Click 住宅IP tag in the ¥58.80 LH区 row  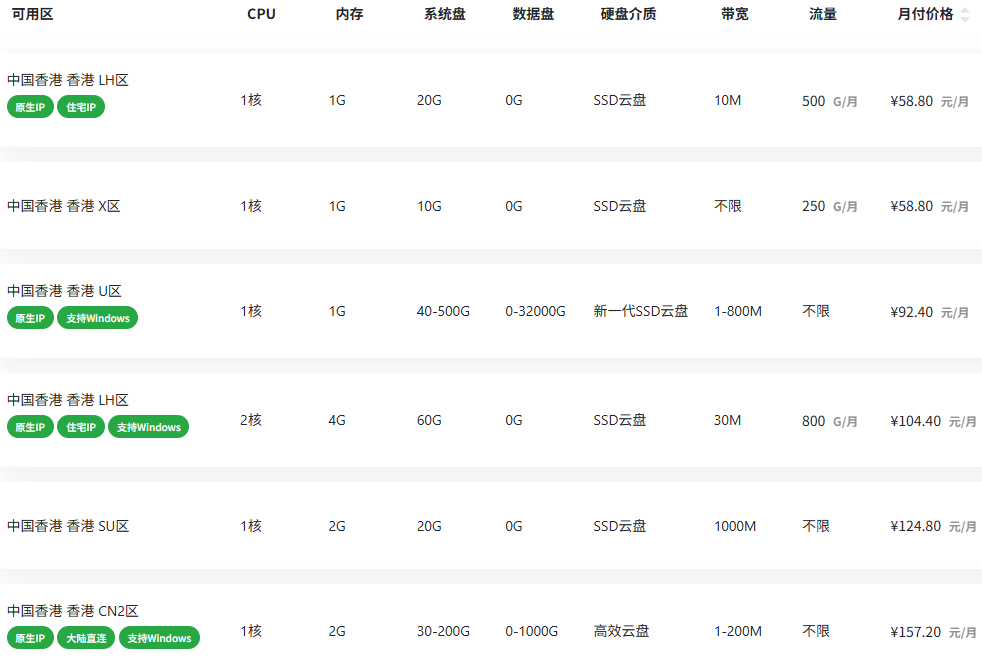81,107
